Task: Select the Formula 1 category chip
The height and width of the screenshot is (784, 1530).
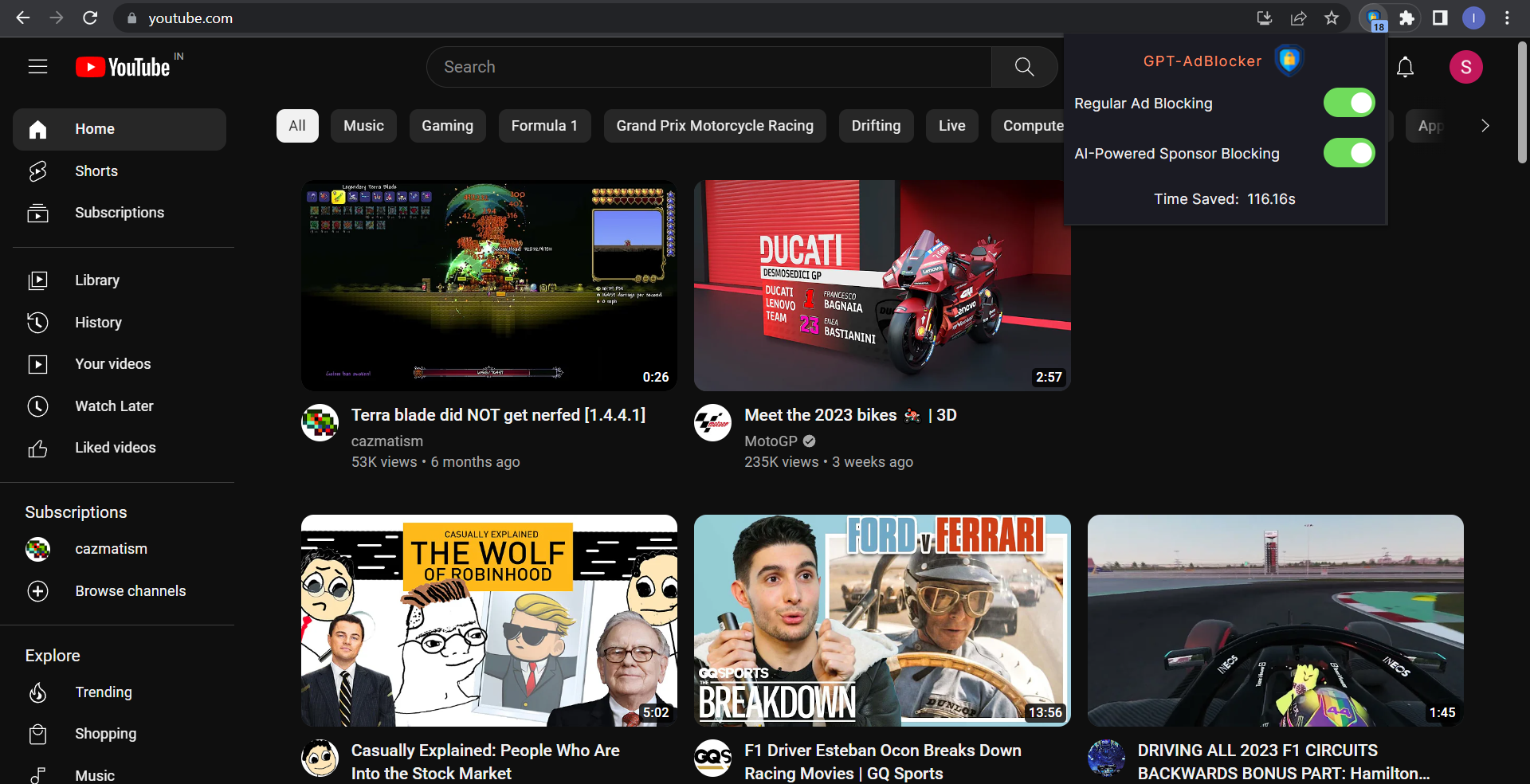Action: 544,126
